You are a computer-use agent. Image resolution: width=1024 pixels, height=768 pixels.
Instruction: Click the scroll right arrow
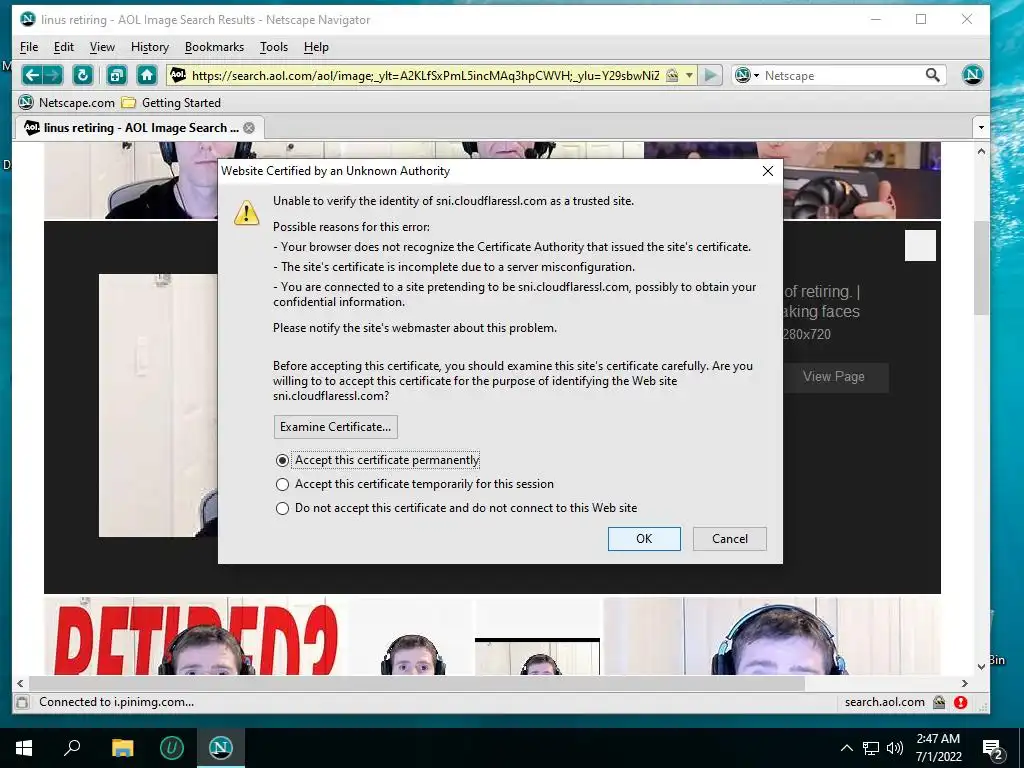pos(965,683)
